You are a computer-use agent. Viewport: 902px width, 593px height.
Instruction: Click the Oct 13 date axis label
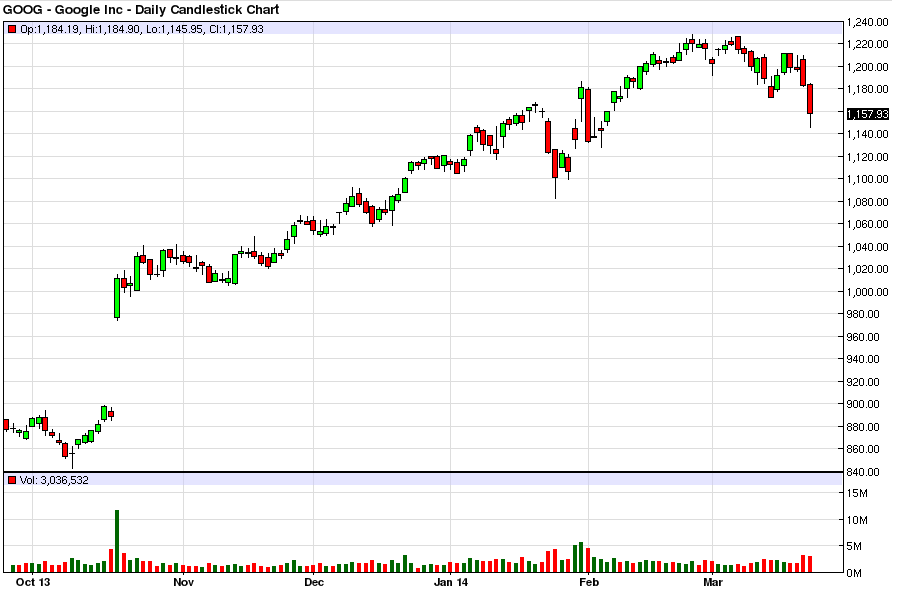[33, 582]
